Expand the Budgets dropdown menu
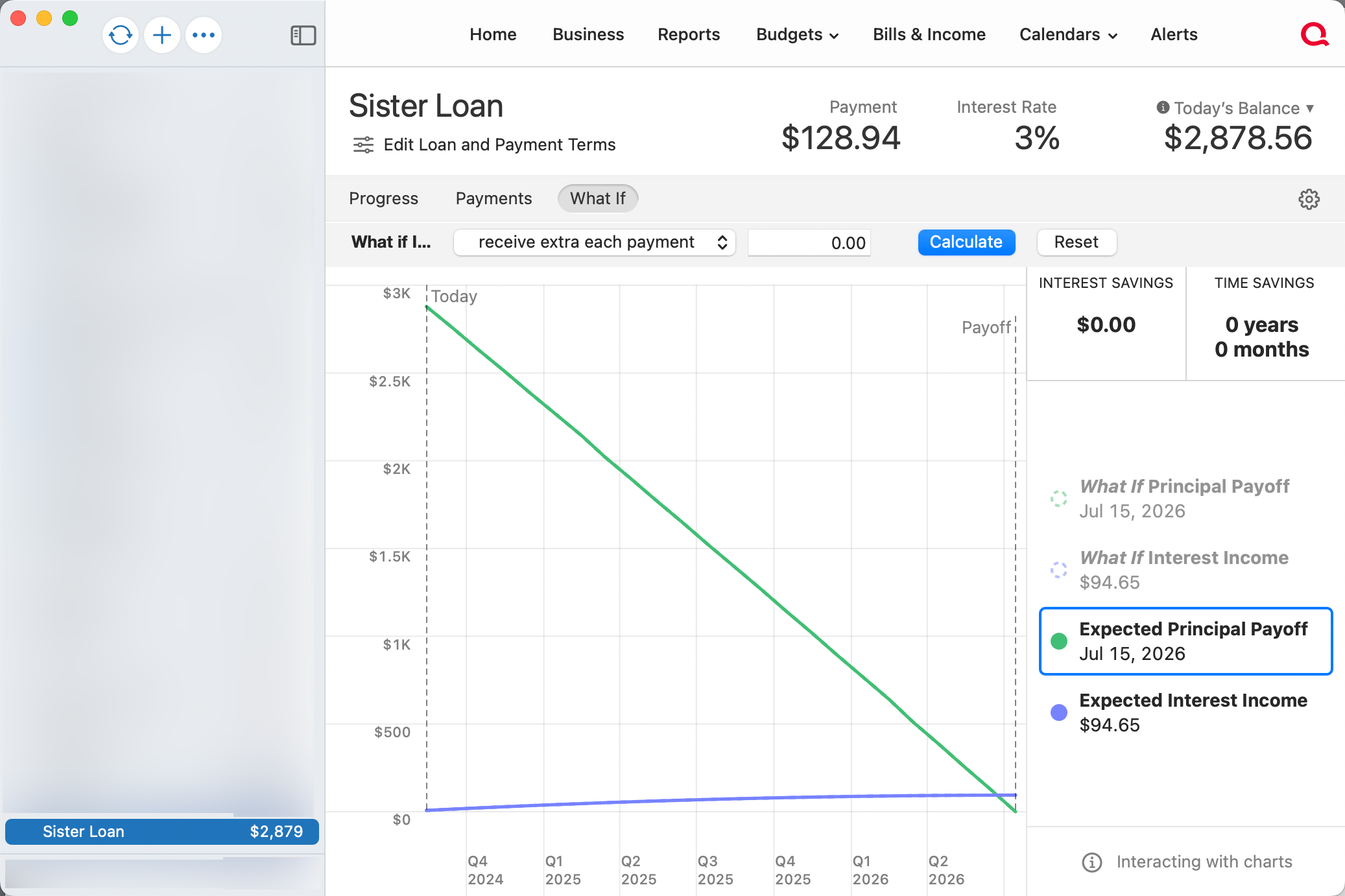Viewport: 1345px width, 896px height. 797,34
